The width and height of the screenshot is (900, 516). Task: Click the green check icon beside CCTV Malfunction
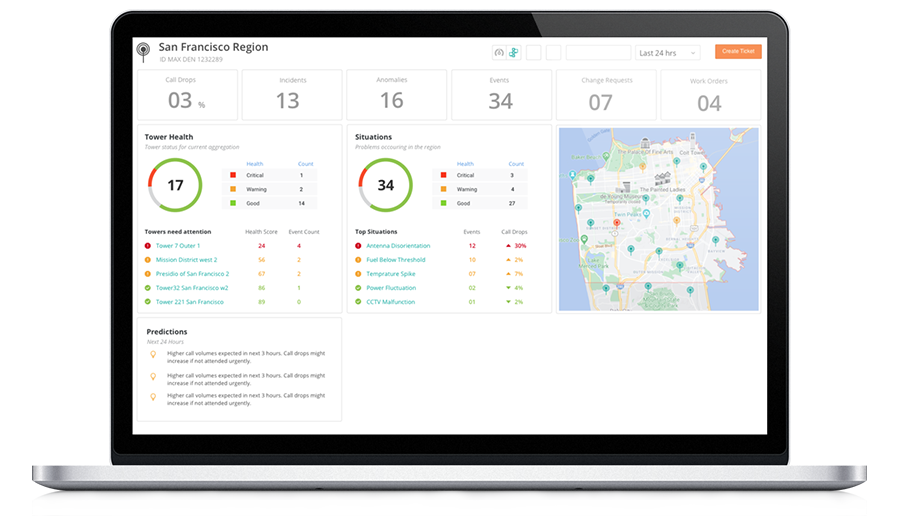358,302
